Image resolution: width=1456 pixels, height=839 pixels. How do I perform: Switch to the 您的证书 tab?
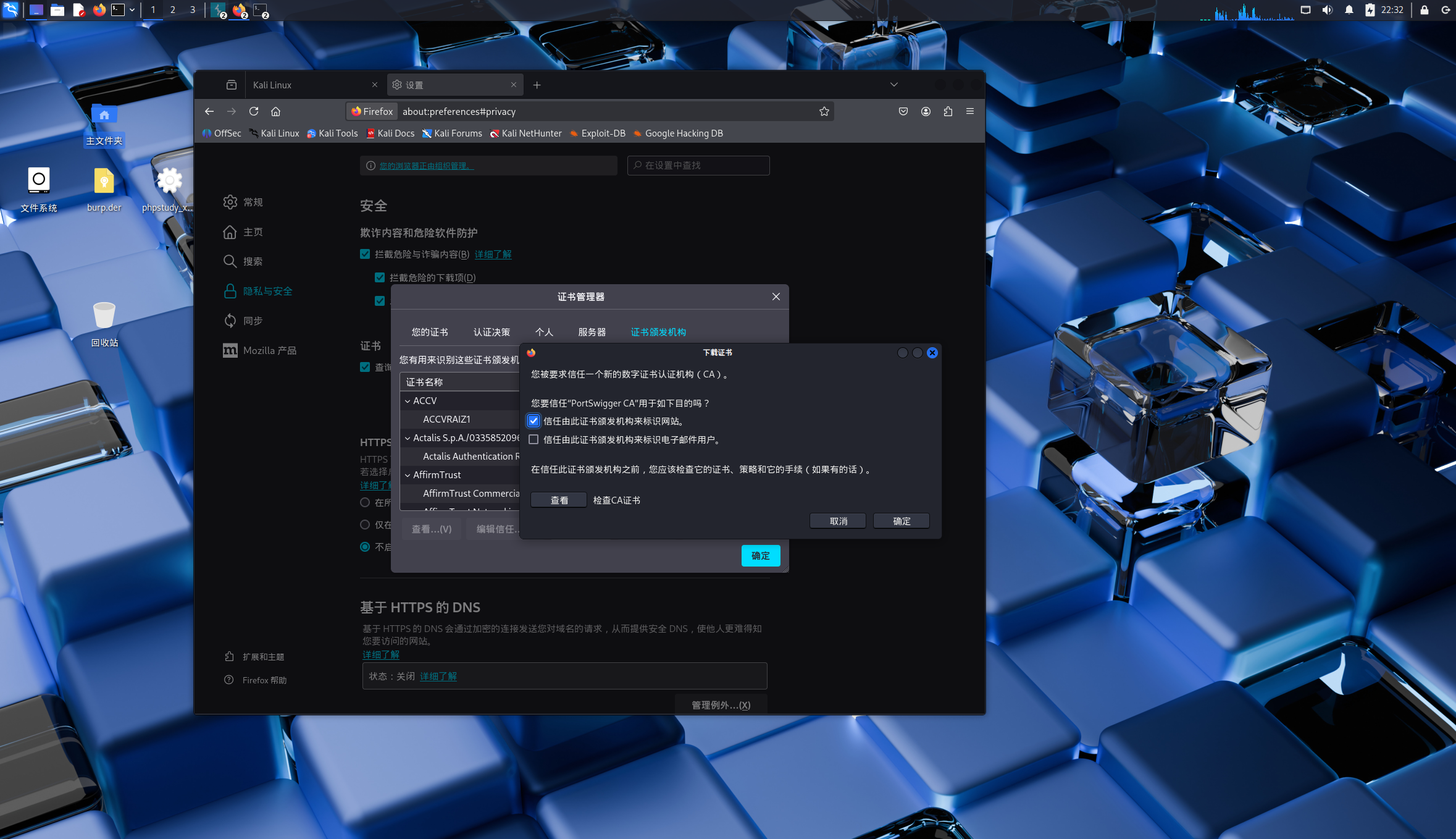click(430, 332)
